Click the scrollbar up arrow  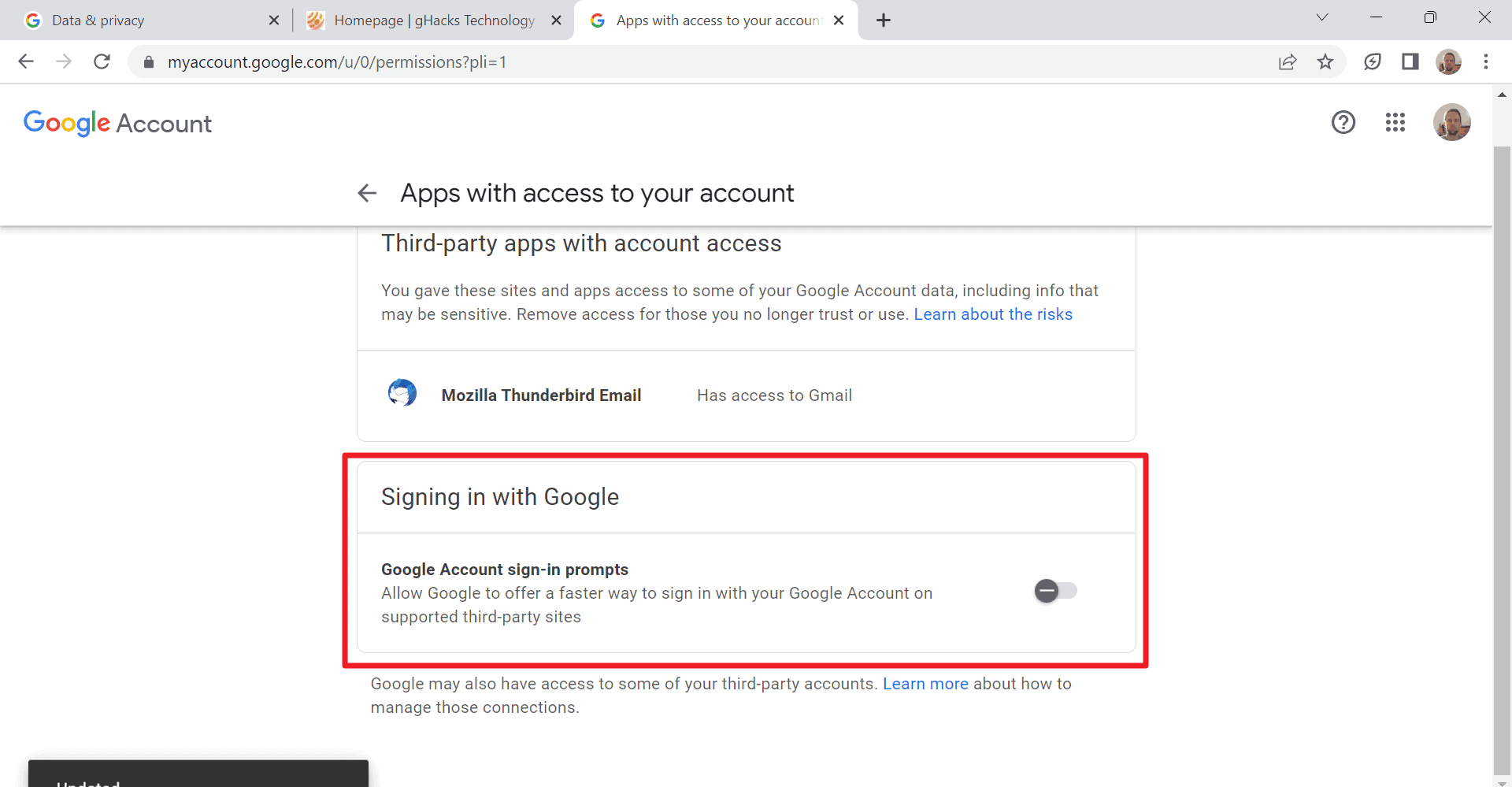(1502, 95)
